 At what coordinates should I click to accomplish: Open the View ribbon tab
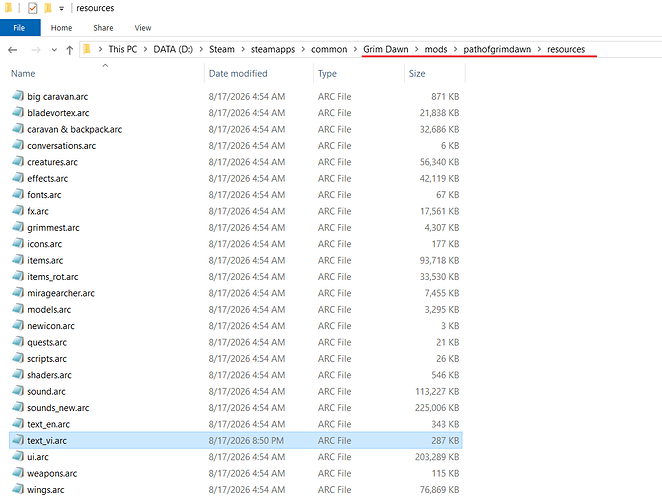point(143,28)
